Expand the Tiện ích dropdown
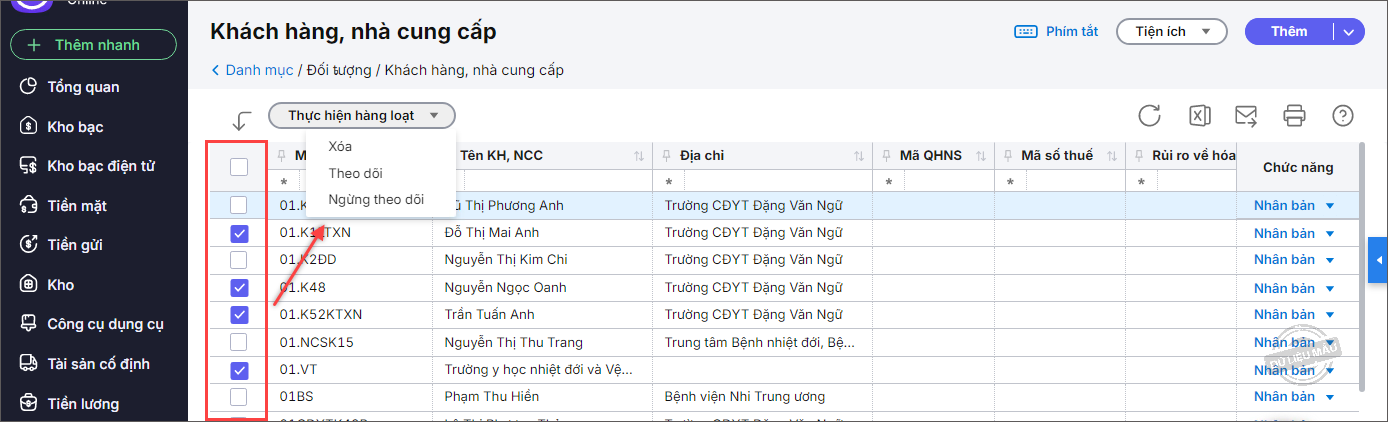Viewport: 1388px width, 422px height. (1171, 32)
